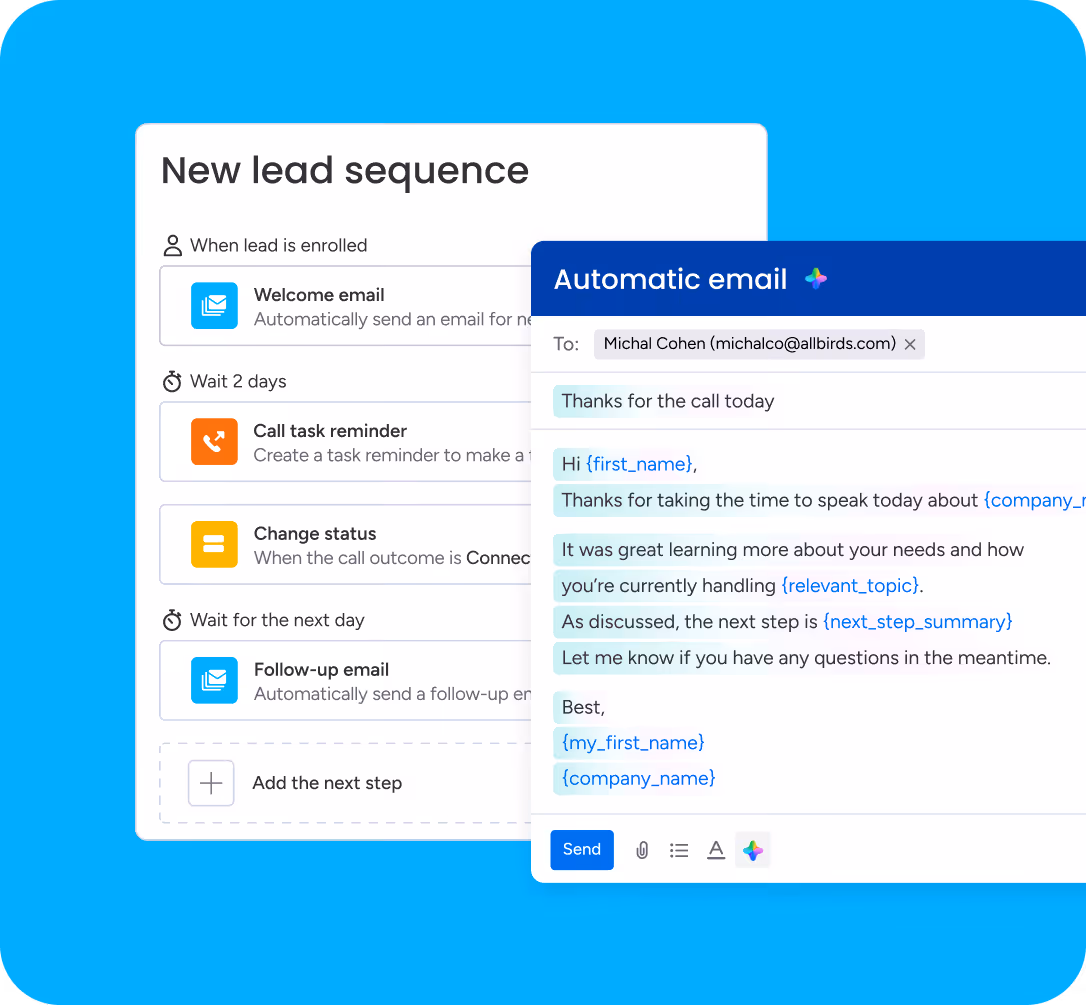Click the {next_step_summary} placeholder

[918, 622]
